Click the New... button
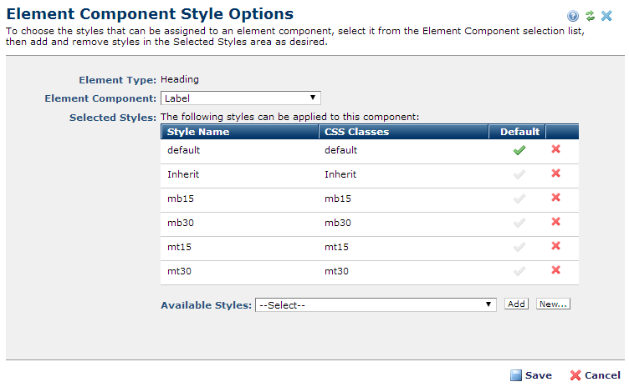 (553, 304)
